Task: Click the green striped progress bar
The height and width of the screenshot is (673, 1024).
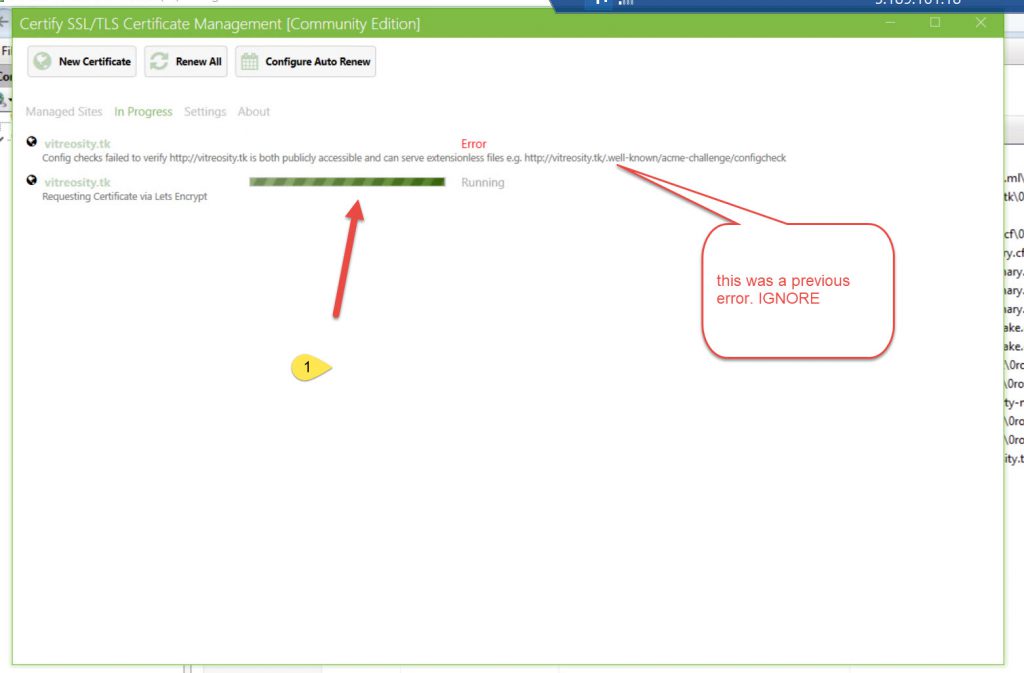Action: [x=347, y=182]
